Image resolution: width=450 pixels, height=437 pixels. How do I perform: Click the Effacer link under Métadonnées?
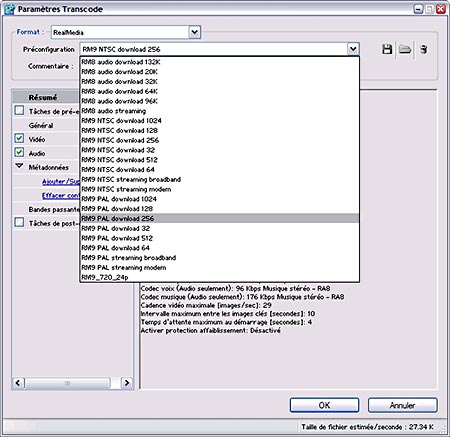point(61,196)
